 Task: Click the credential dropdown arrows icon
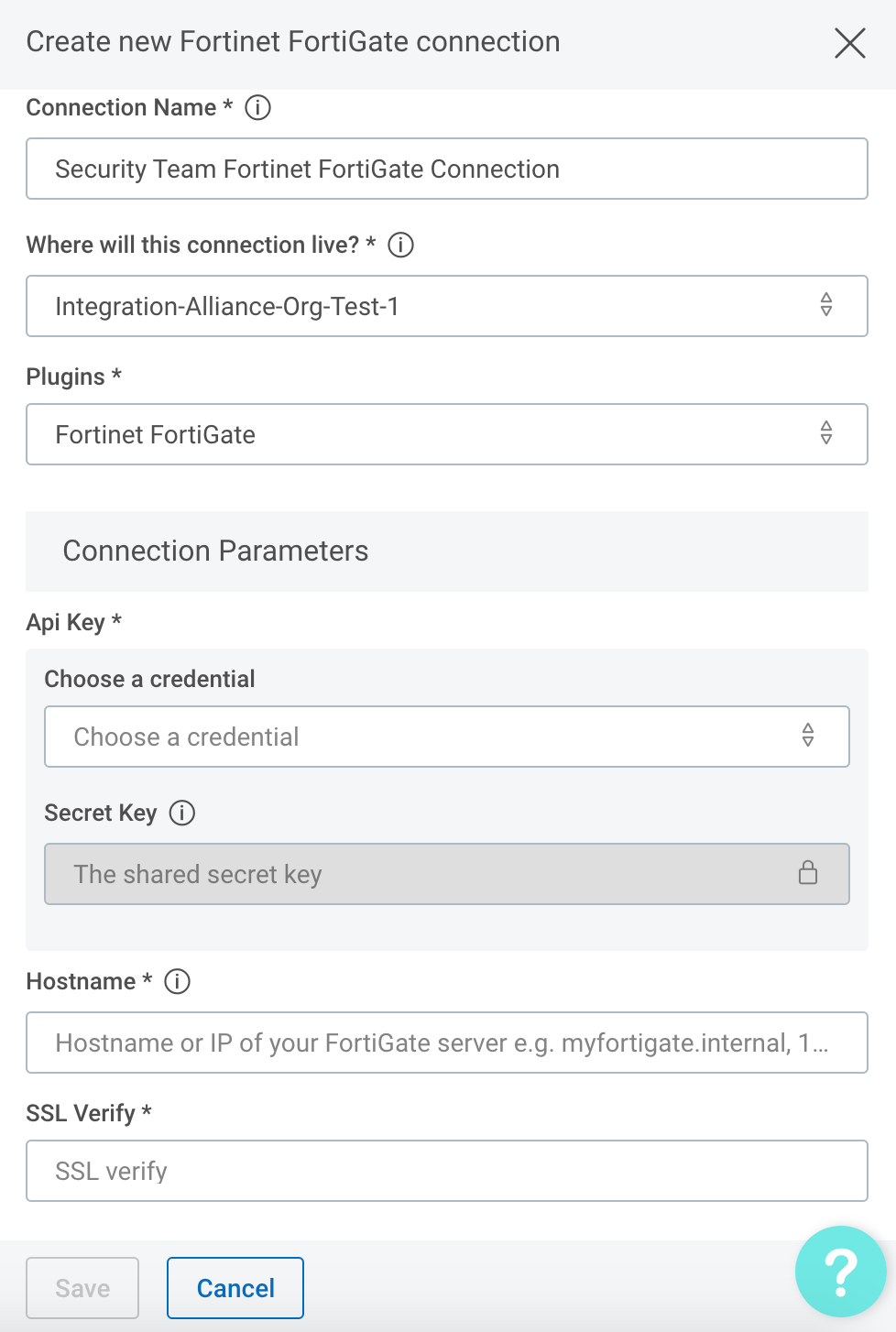coord(808,736)
